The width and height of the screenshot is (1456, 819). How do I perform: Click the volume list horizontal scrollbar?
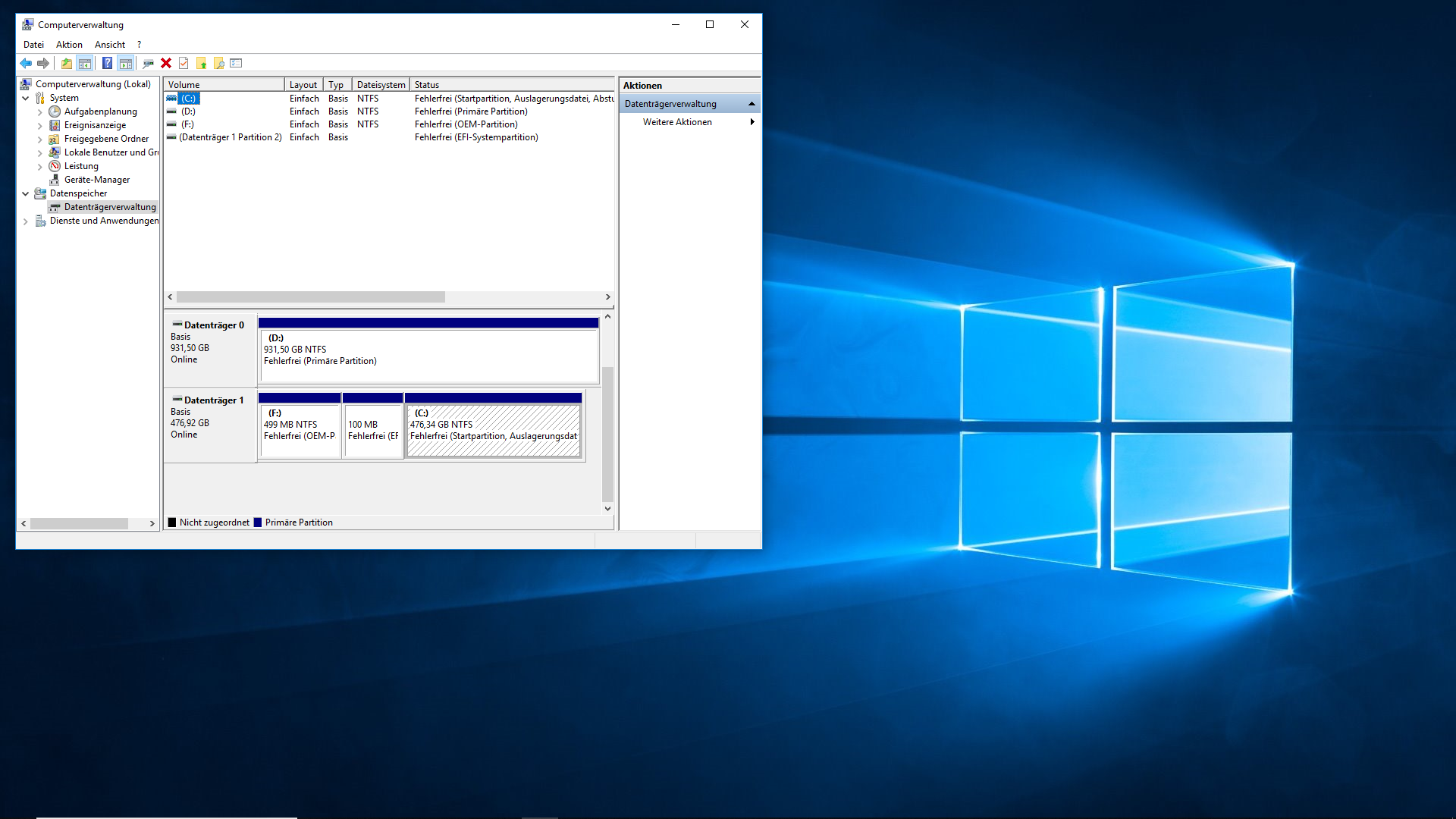pos(311,297)
